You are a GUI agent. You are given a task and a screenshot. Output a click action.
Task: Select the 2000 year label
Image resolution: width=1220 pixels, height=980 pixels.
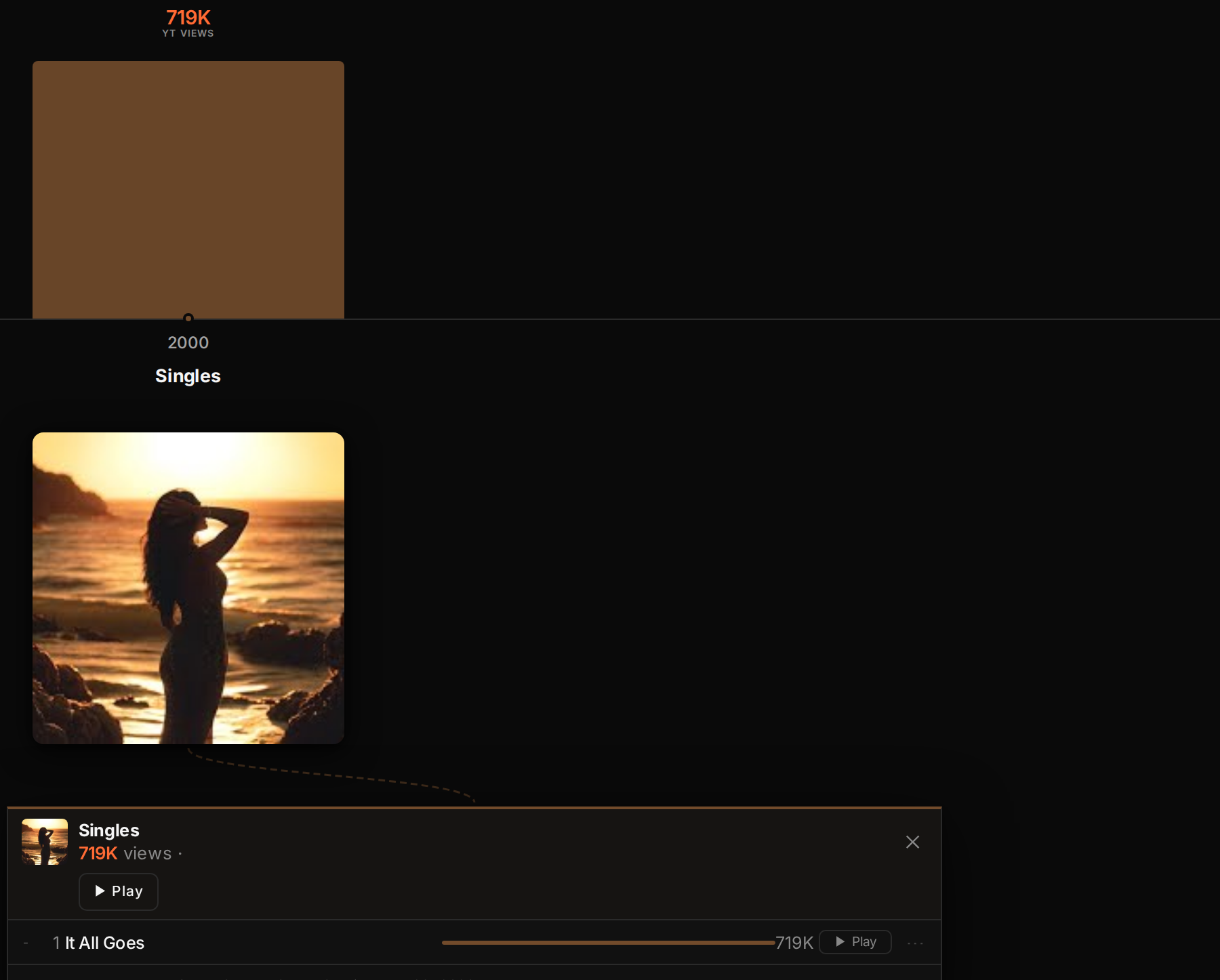pyautogui.click(x=188, y=342)
